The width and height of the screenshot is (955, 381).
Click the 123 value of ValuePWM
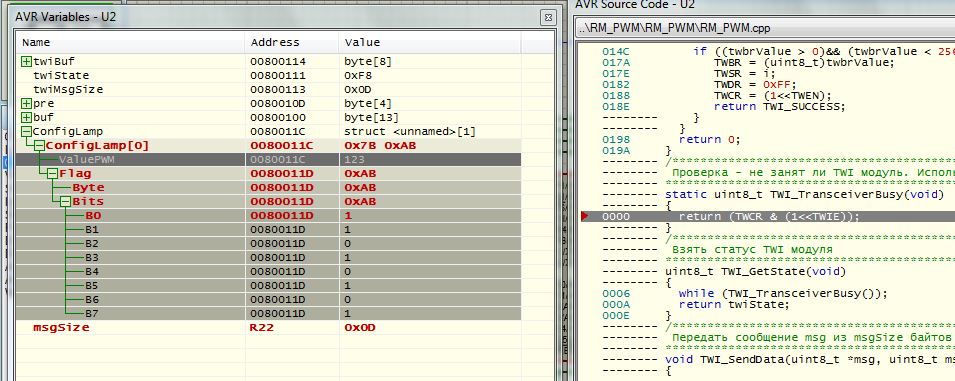354,159
